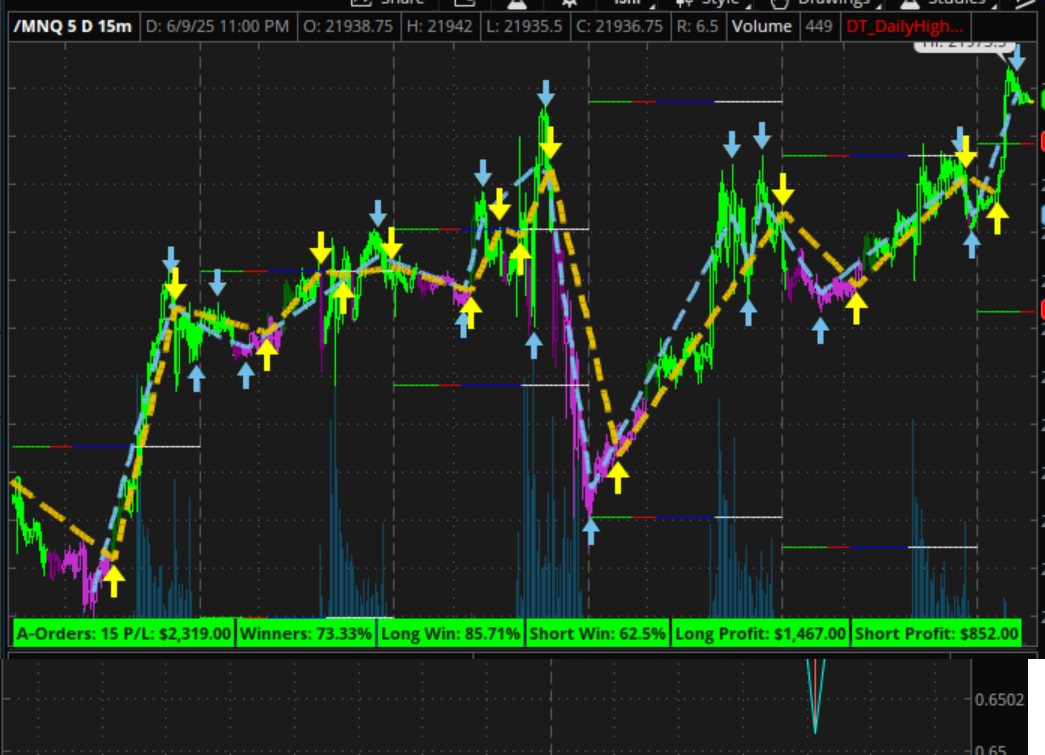Click the A-Orders: 15 P/L: $2,319.00 label
The height and width of the screenshot is (755, 1045).
[x=123, y=633]
